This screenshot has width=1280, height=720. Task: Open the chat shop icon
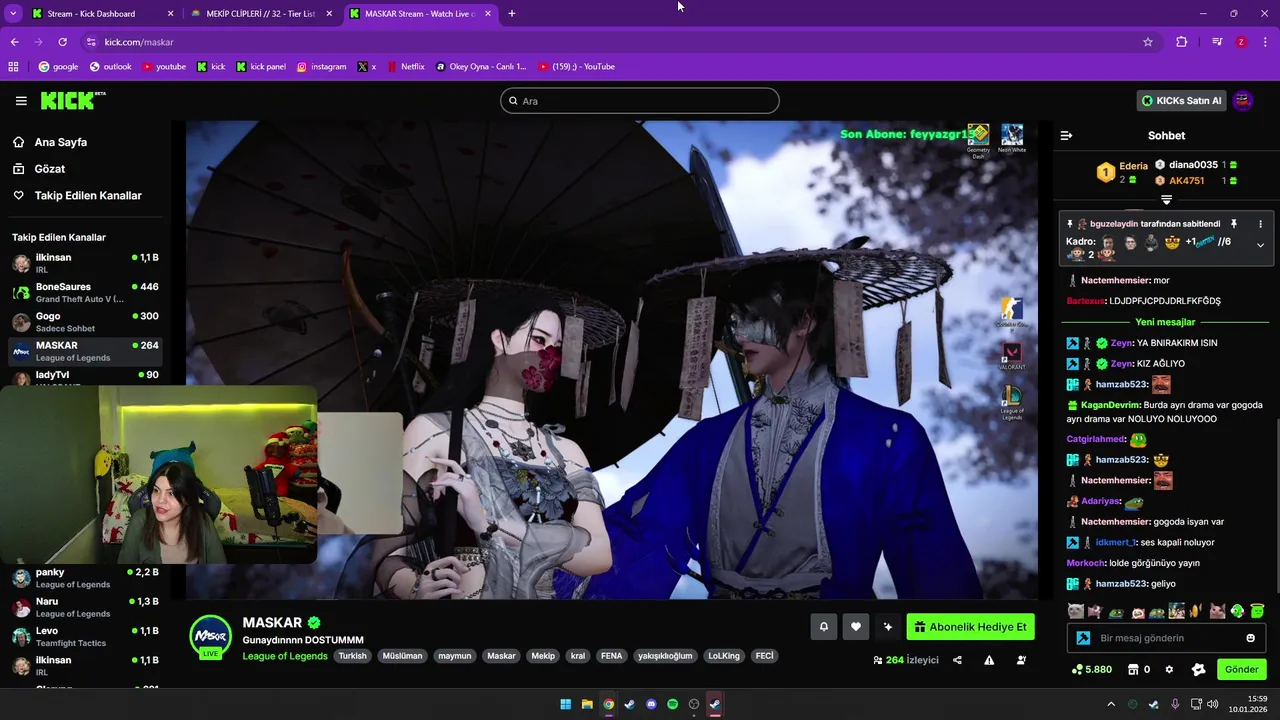(x=1133, y=669)
